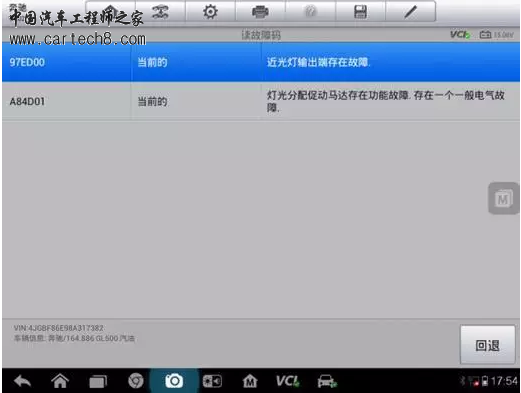Tap the 17:54 clock
This screenshot has height=393, width=521.
[x=504, y=381]
